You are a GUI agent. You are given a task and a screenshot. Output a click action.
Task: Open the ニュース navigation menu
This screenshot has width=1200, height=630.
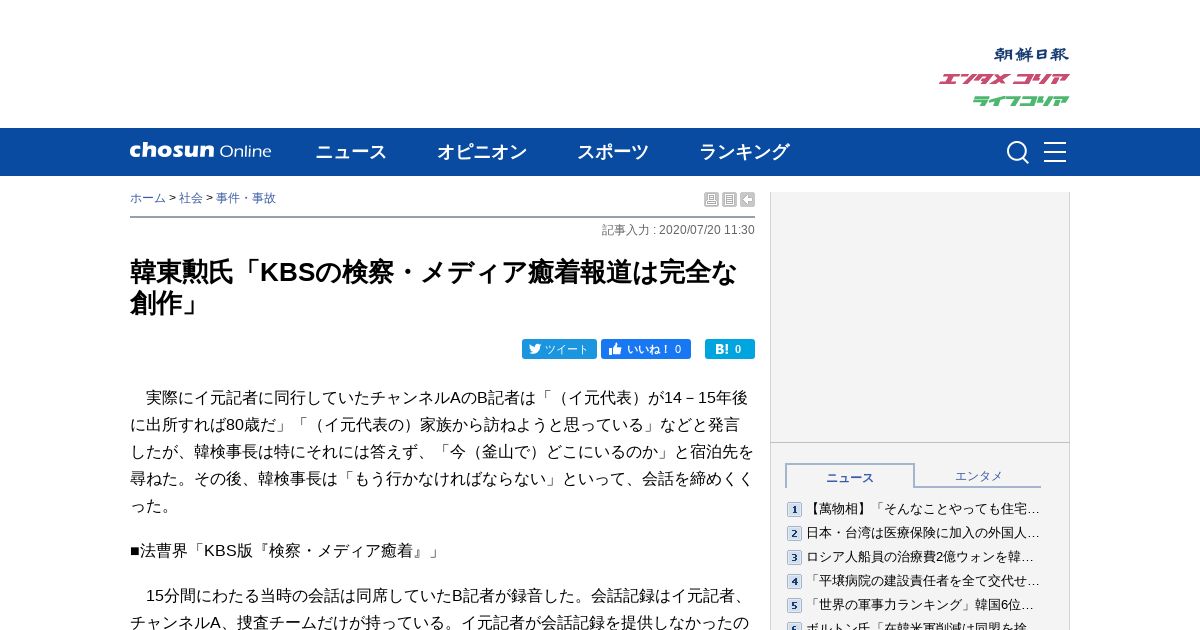[351, 152]
